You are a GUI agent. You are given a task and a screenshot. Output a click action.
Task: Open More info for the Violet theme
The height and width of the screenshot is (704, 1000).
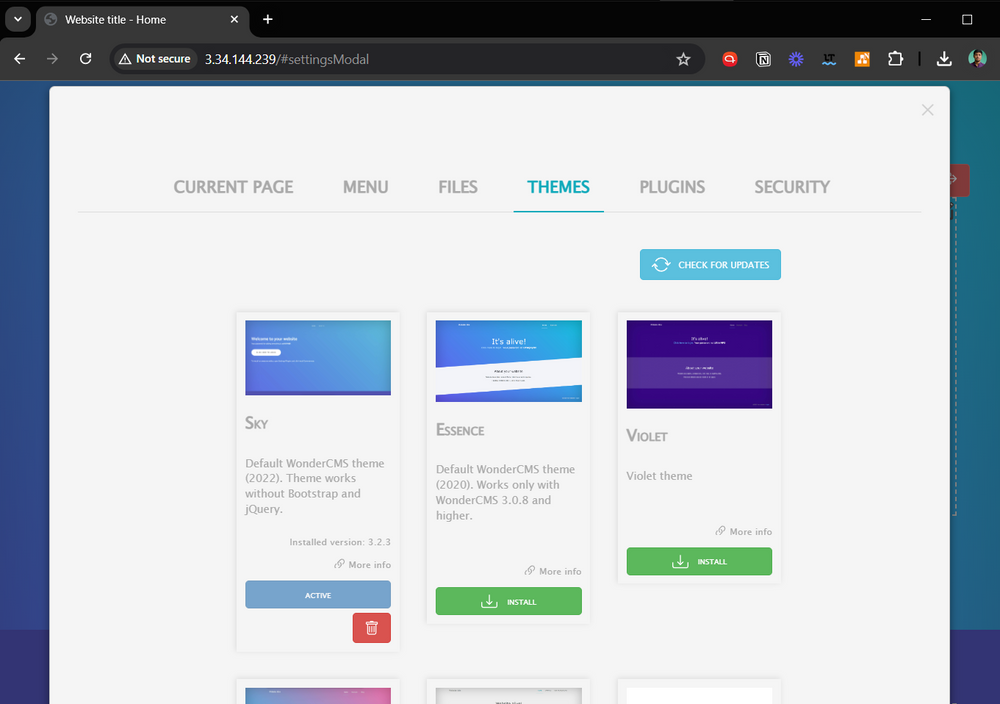743,531
